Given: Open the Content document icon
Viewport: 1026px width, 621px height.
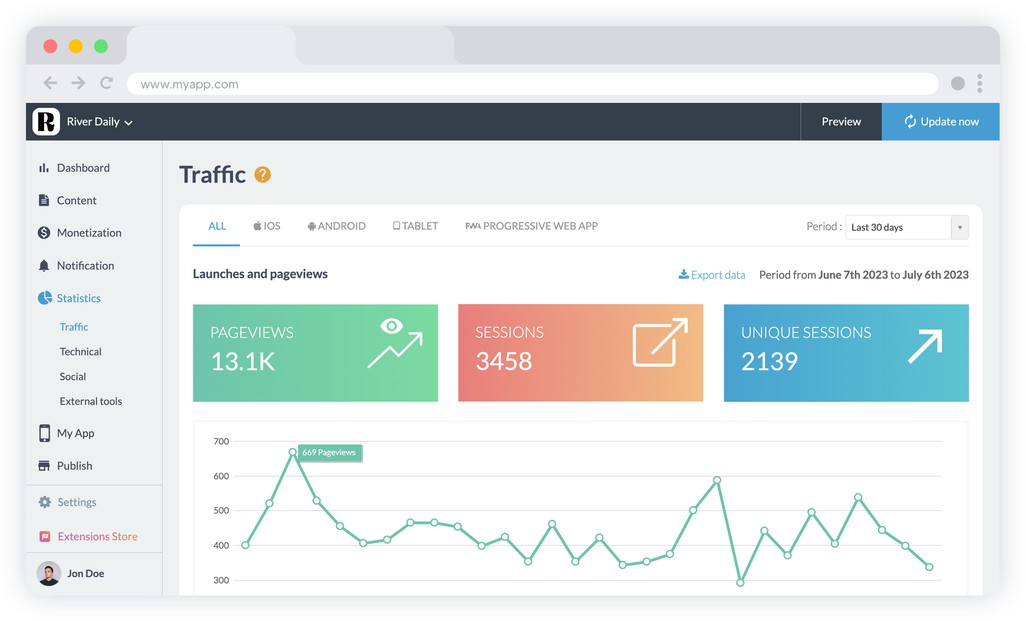Looking at the screenshot, I should pyautogui.click(x=44, y=200).
